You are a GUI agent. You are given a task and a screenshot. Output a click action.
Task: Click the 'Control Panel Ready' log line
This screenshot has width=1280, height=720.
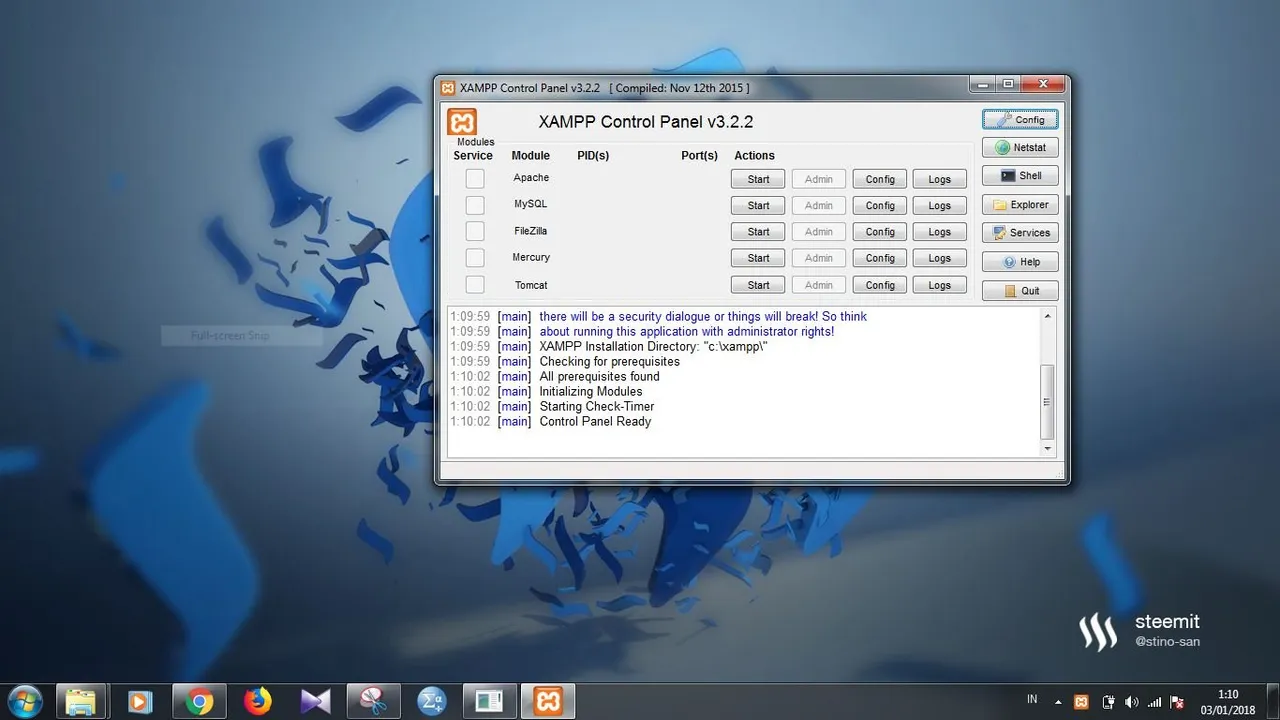click(595, 422)
